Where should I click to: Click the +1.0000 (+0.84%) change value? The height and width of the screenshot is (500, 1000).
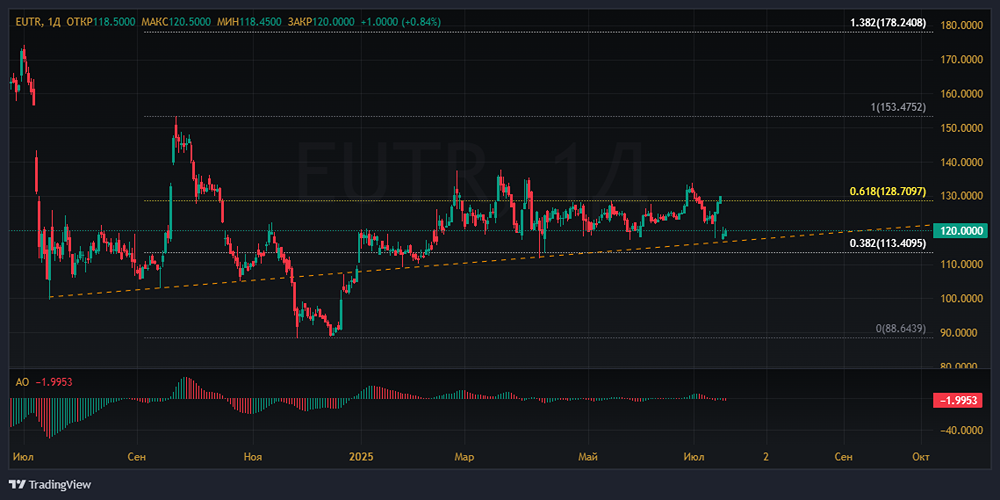[x=401, y=22]
